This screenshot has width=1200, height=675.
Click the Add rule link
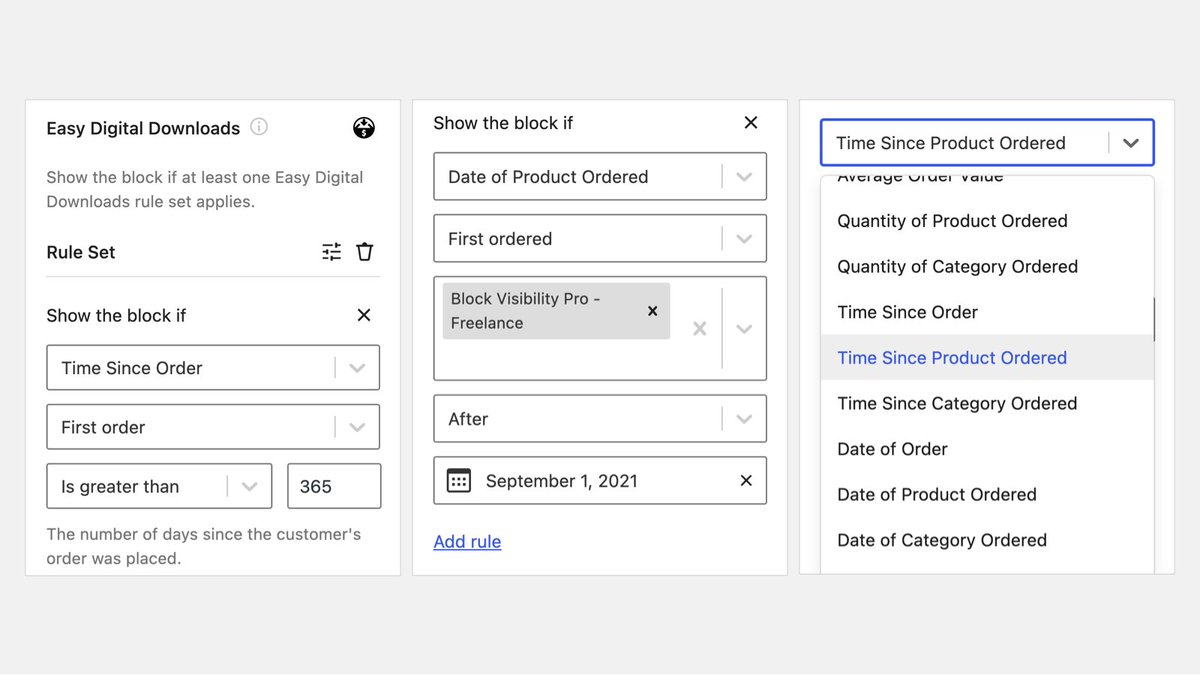pyautogui.click(x=467, y=542)
